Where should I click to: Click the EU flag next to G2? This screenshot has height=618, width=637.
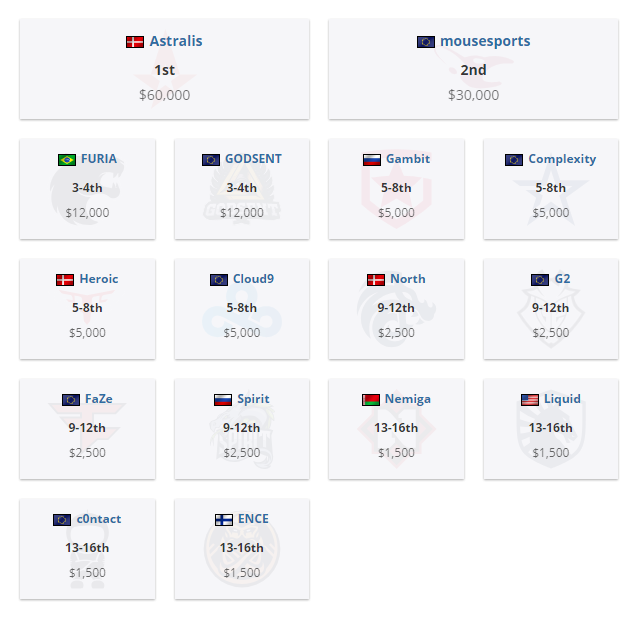tap(540, 280)
